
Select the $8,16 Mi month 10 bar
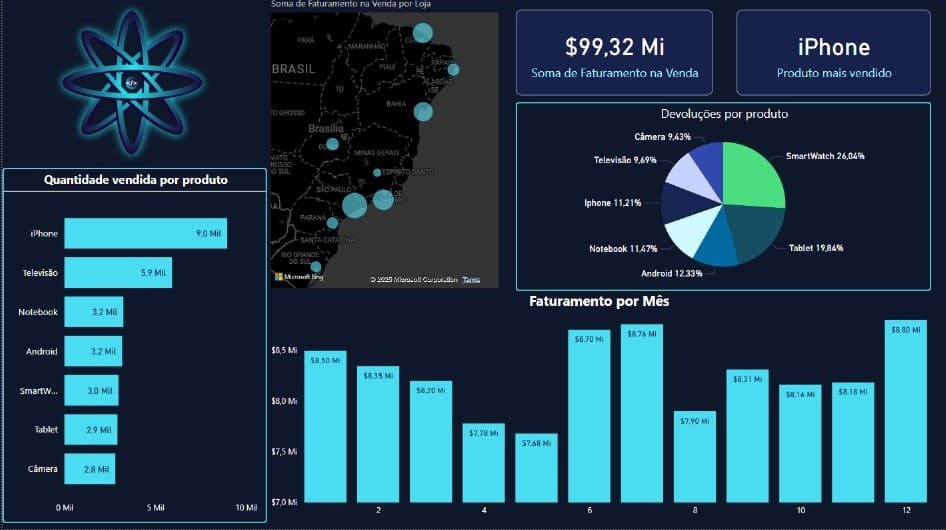pos(800,444)
